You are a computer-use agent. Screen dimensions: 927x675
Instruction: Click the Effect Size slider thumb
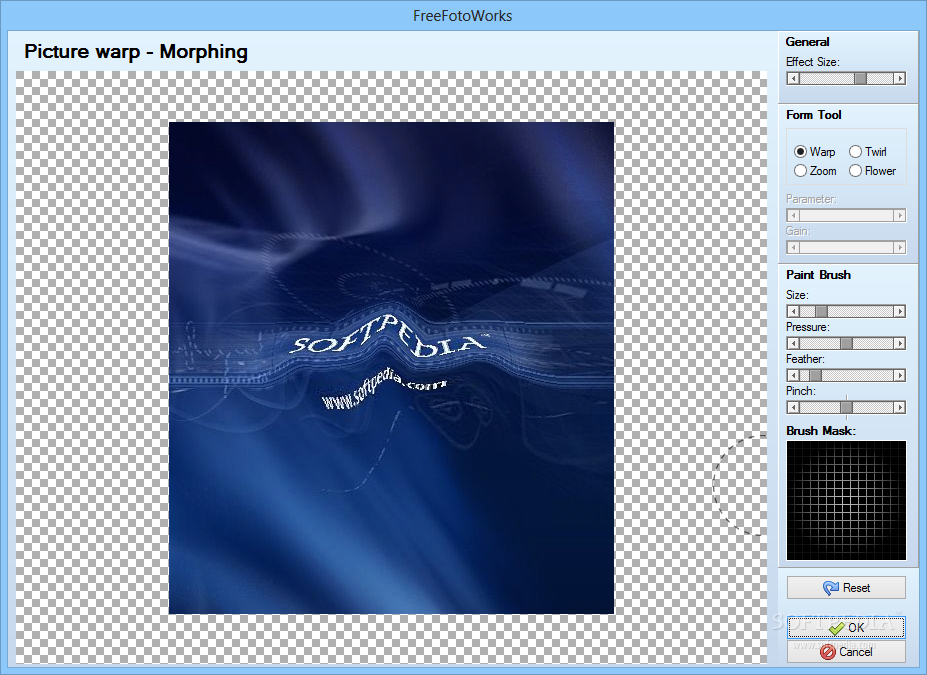tap(860, 79)
